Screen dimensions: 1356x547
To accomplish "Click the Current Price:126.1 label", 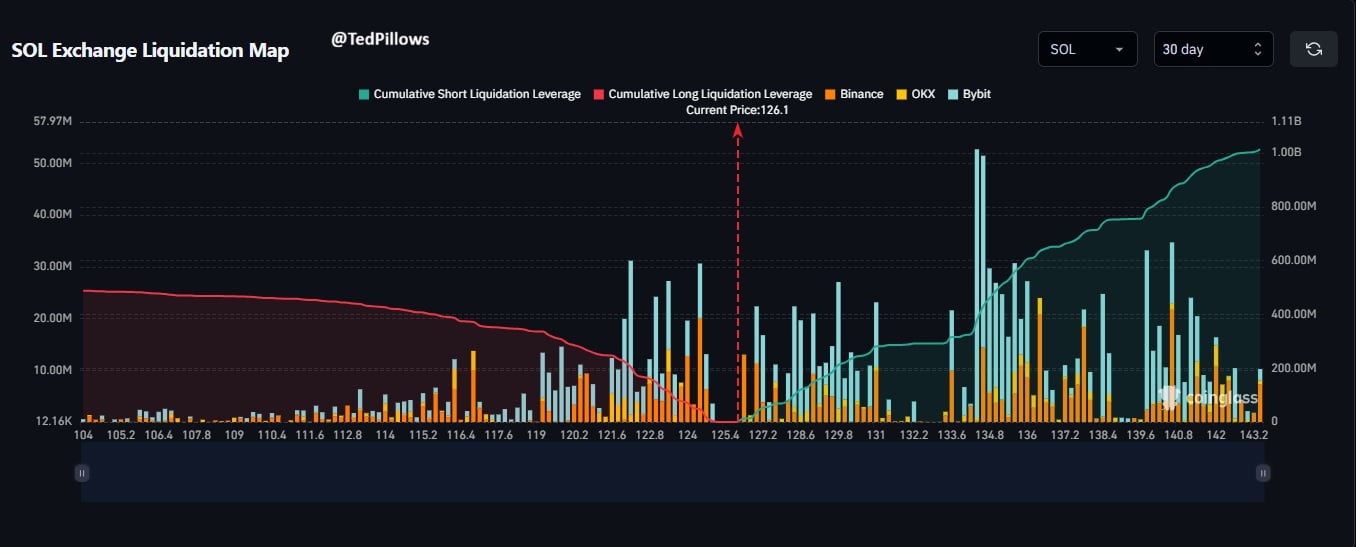I will pyautogui.click(x=737, y=110).
